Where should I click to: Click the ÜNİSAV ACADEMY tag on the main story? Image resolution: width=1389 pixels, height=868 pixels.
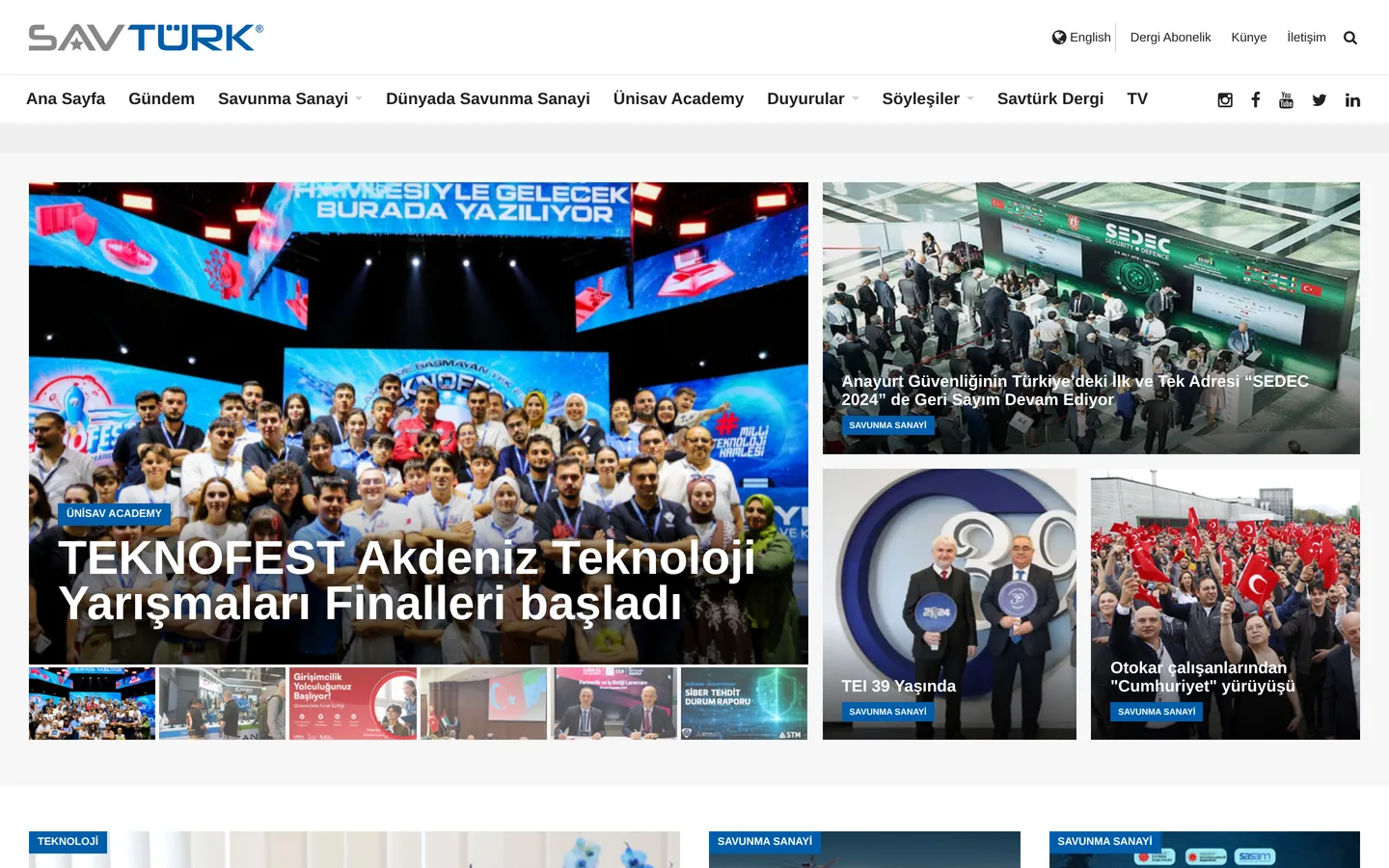(114, 514)
